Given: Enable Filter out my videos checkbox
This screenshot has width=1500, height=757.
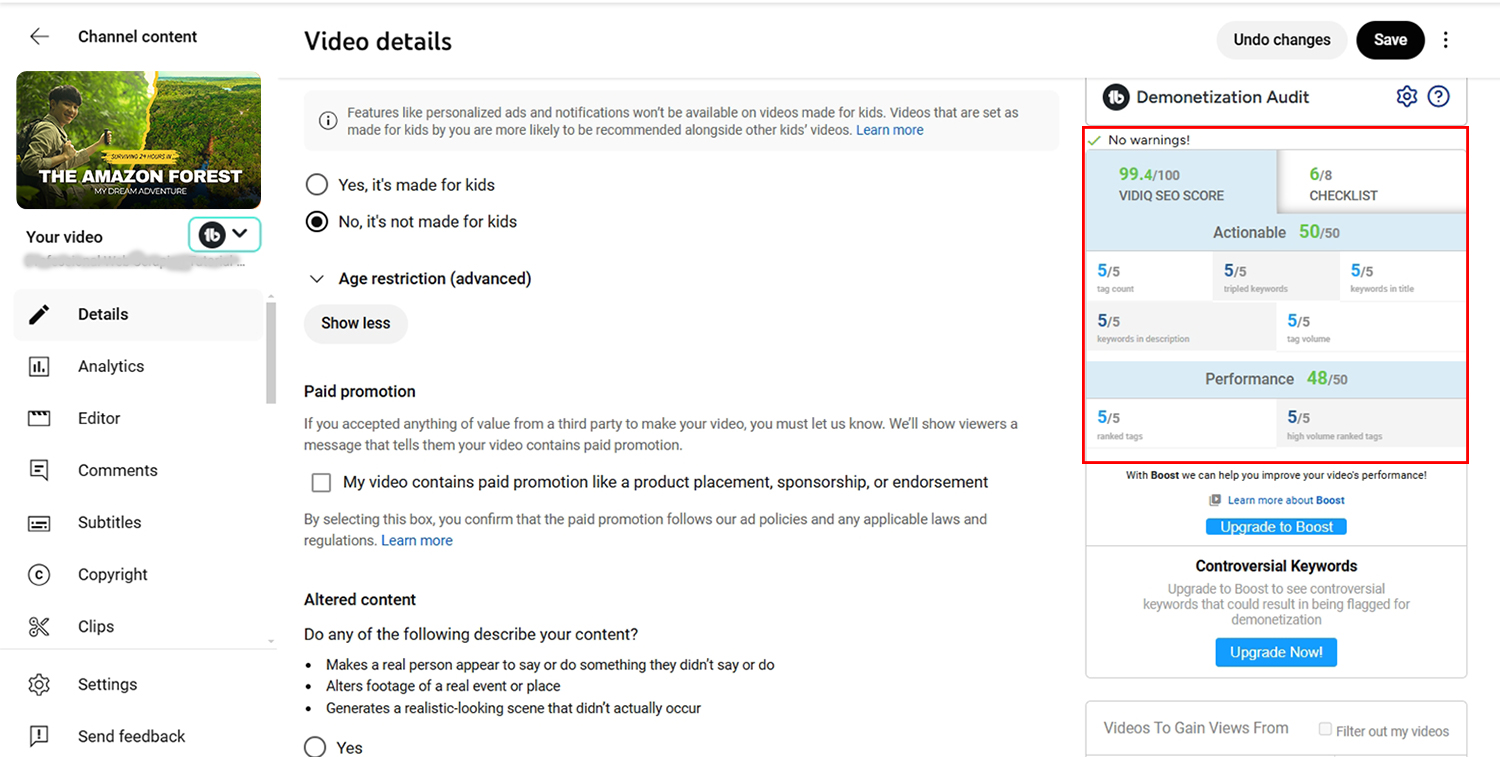Looking at the screenshot, I should click(1325, 730).
